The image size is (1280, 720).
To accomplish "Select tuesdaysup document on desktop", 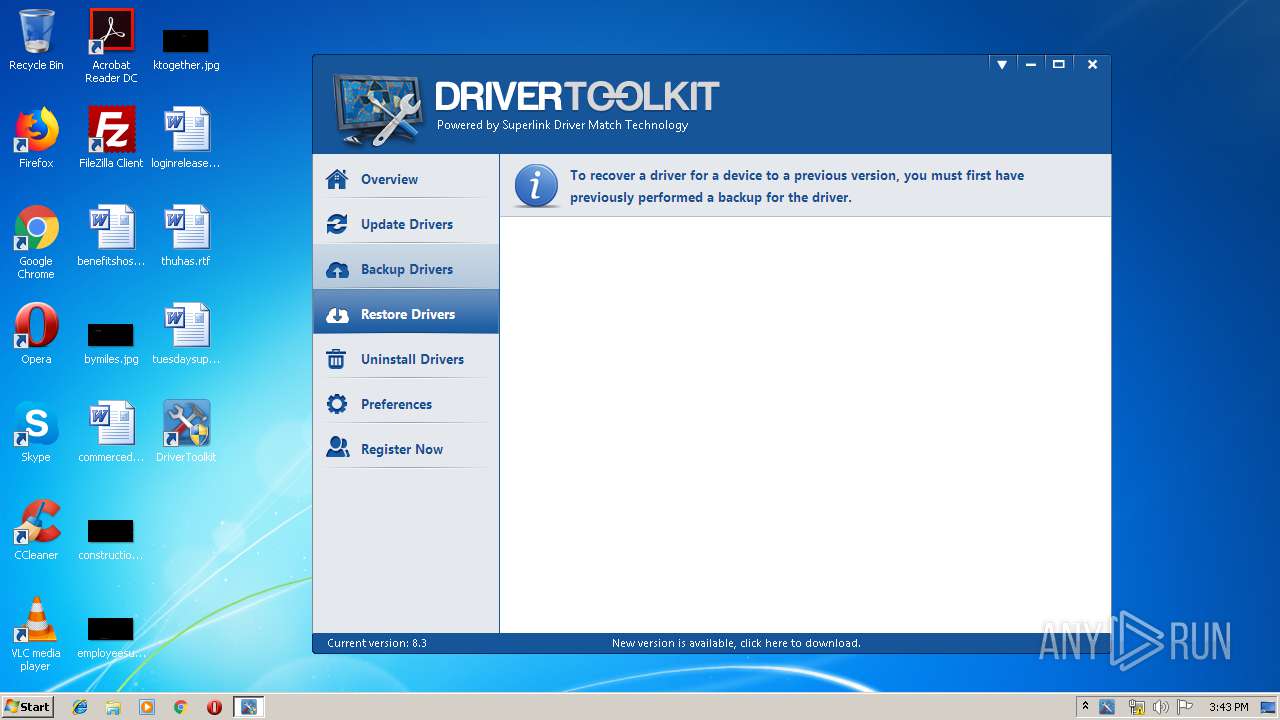I will (186, 334).
